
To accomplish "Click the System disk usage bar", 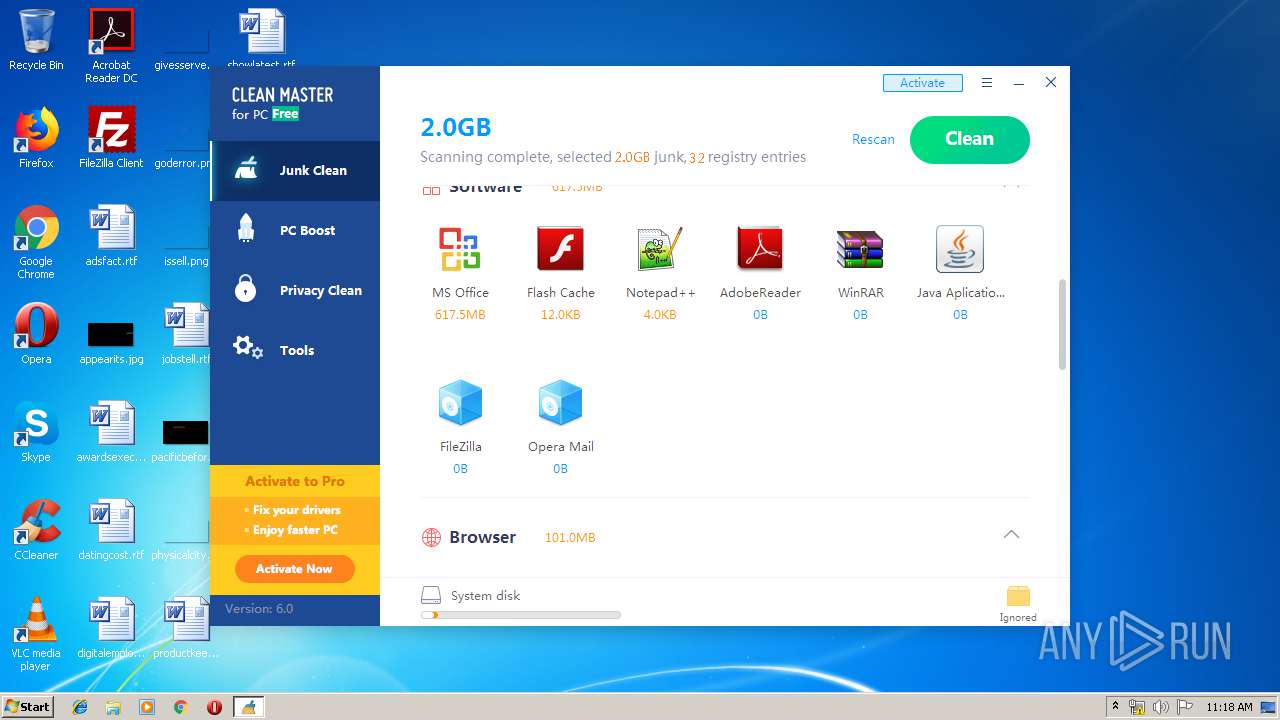I will [x=521, y=615].
